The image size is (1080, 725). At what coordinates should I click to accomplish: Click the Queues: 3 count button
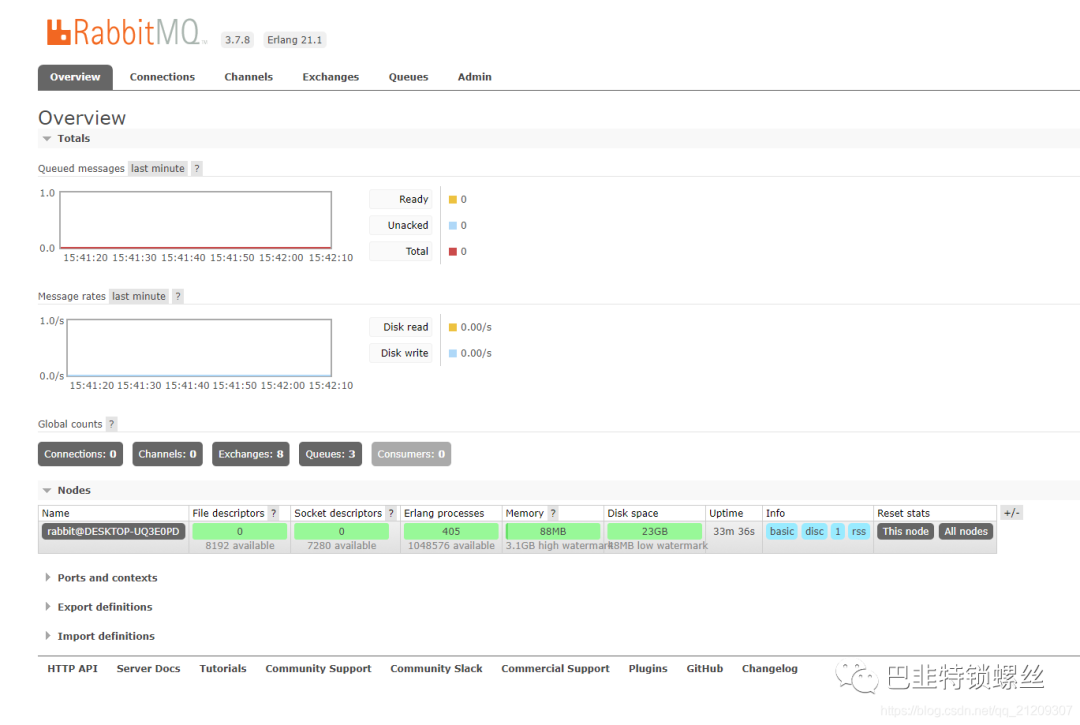coord(331,454)
